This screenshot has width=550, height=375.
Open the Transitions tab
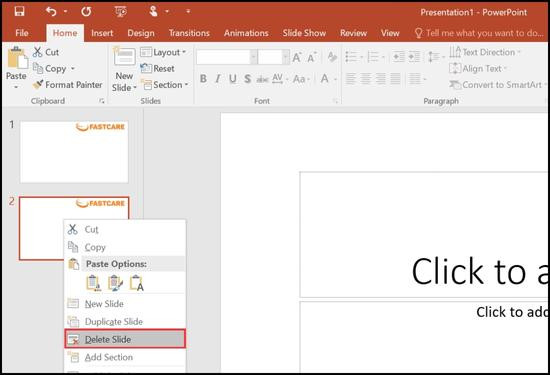pyautogui.click(x=189, y=33)
